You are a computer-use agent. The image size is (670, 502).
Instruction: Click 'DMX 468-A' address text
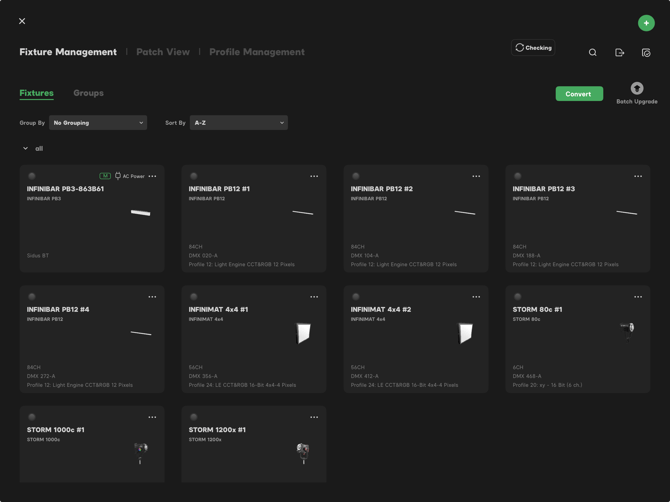527,376
